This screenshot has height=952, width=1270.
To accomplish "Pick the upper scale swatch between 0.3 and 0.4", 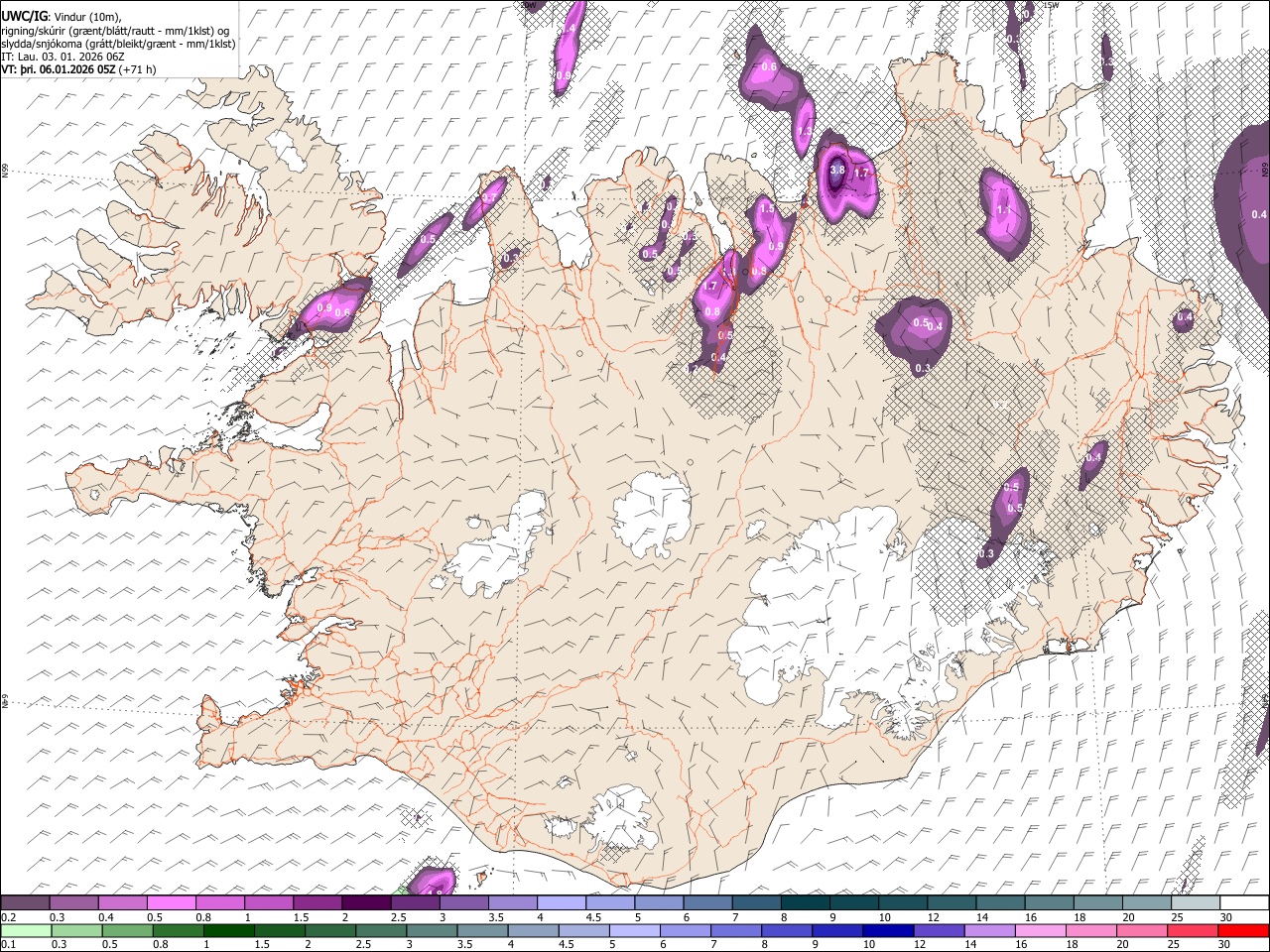I will click(x=74, y=903).
